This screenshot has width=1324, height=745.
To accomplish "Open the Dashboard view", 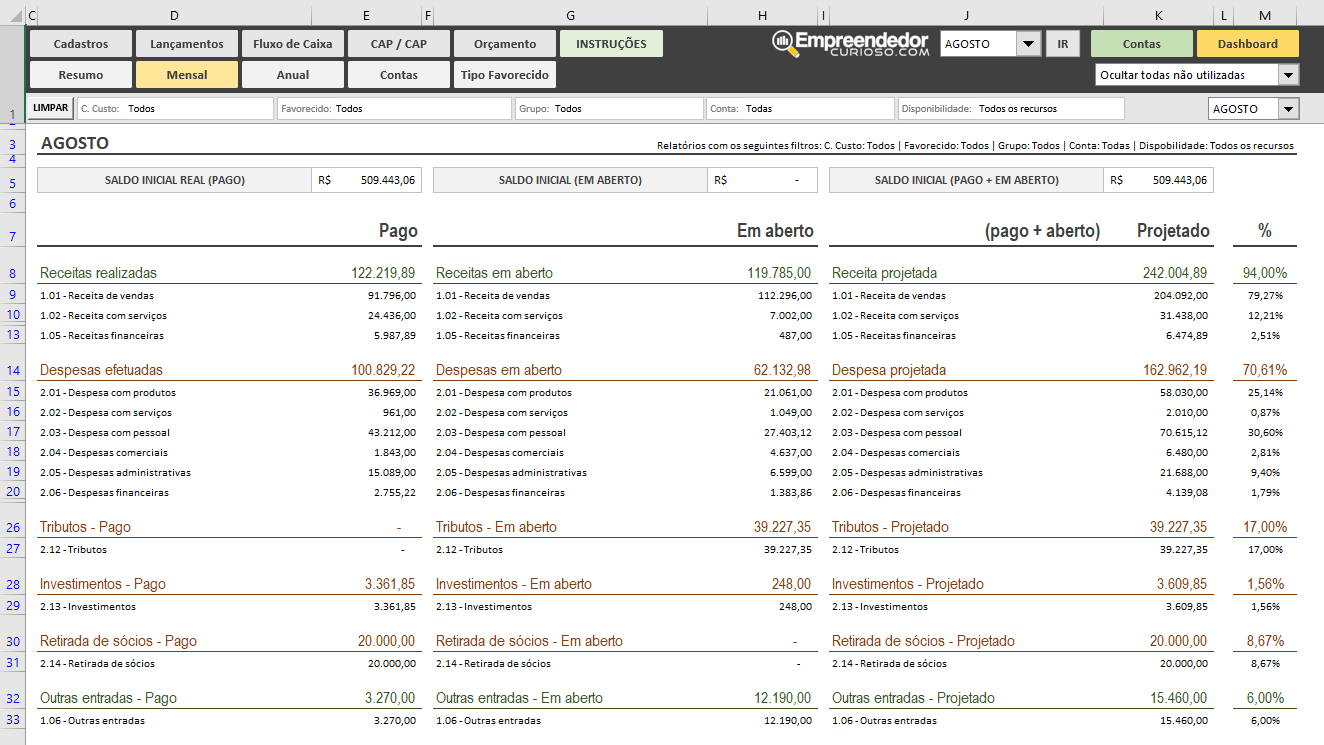I will [x=1248, y=43].
